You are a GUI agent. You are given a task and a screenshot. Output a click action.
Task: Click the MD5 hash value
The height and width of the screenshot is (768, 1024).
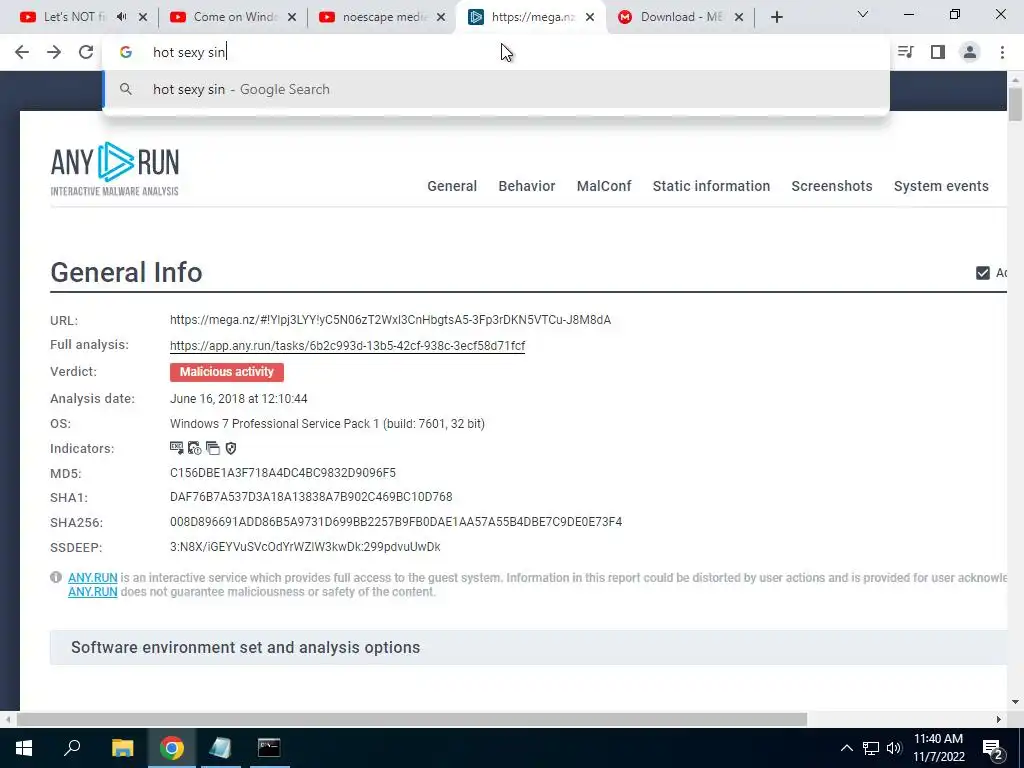[283, 473]
